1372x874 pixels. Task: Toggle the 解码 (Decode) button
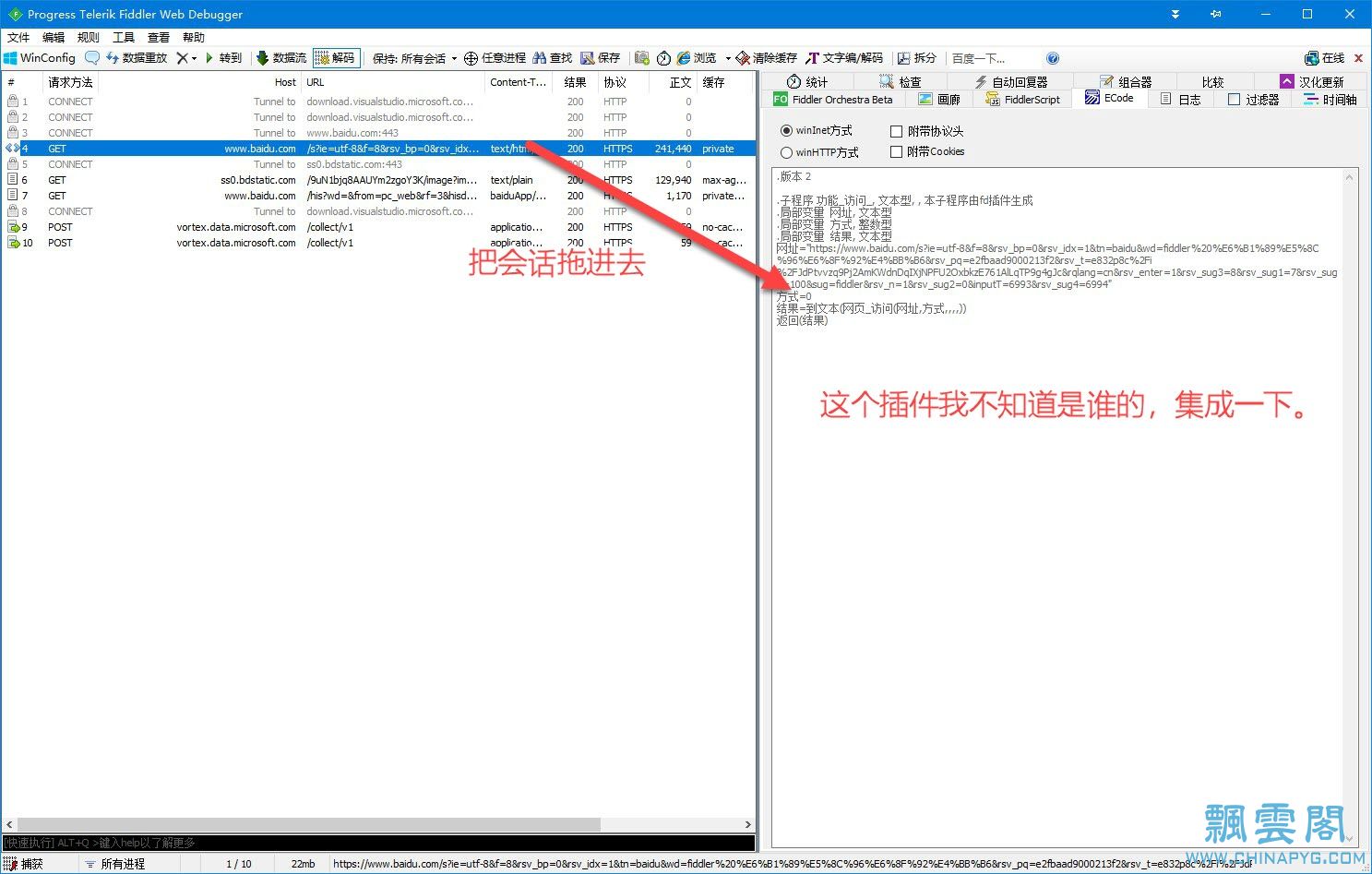coord(336,58)
